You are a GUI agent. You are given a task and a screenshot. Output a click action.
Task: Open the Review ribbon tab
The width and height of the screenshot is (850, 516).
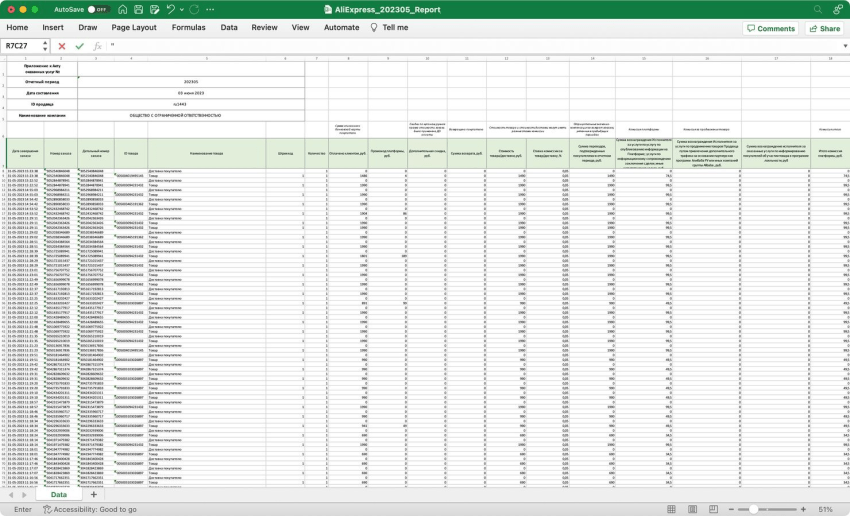coord(265,27)
